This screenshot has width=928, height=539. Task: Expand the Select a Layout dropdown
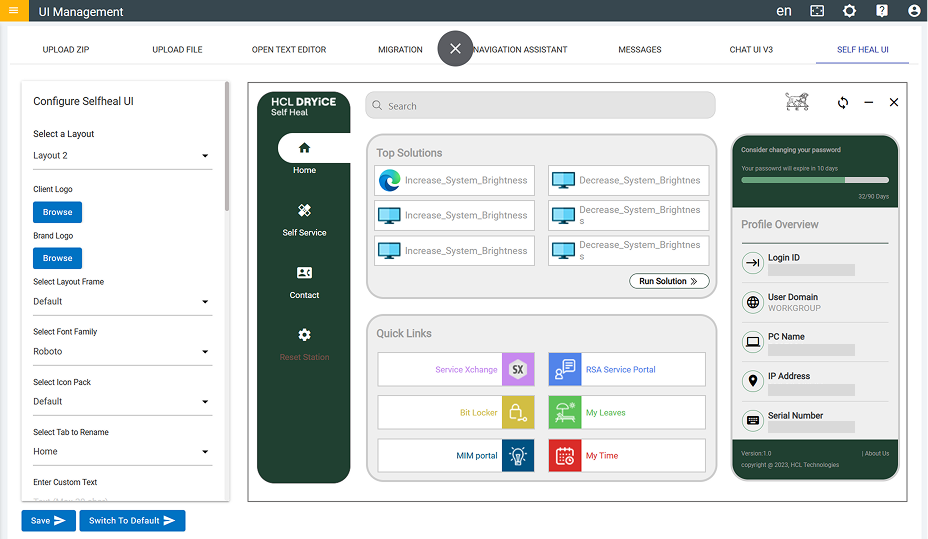pos(123,156)
